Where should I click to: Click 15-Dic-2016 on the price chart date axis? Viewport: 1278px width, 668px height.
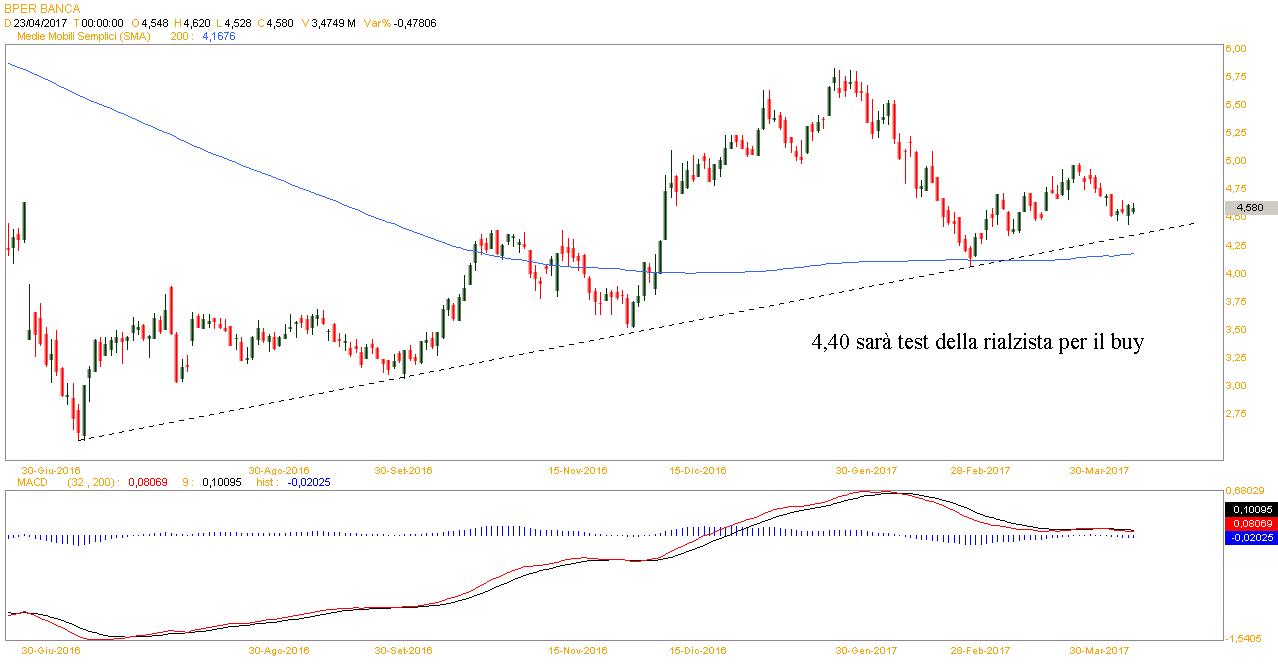point(697,469)
